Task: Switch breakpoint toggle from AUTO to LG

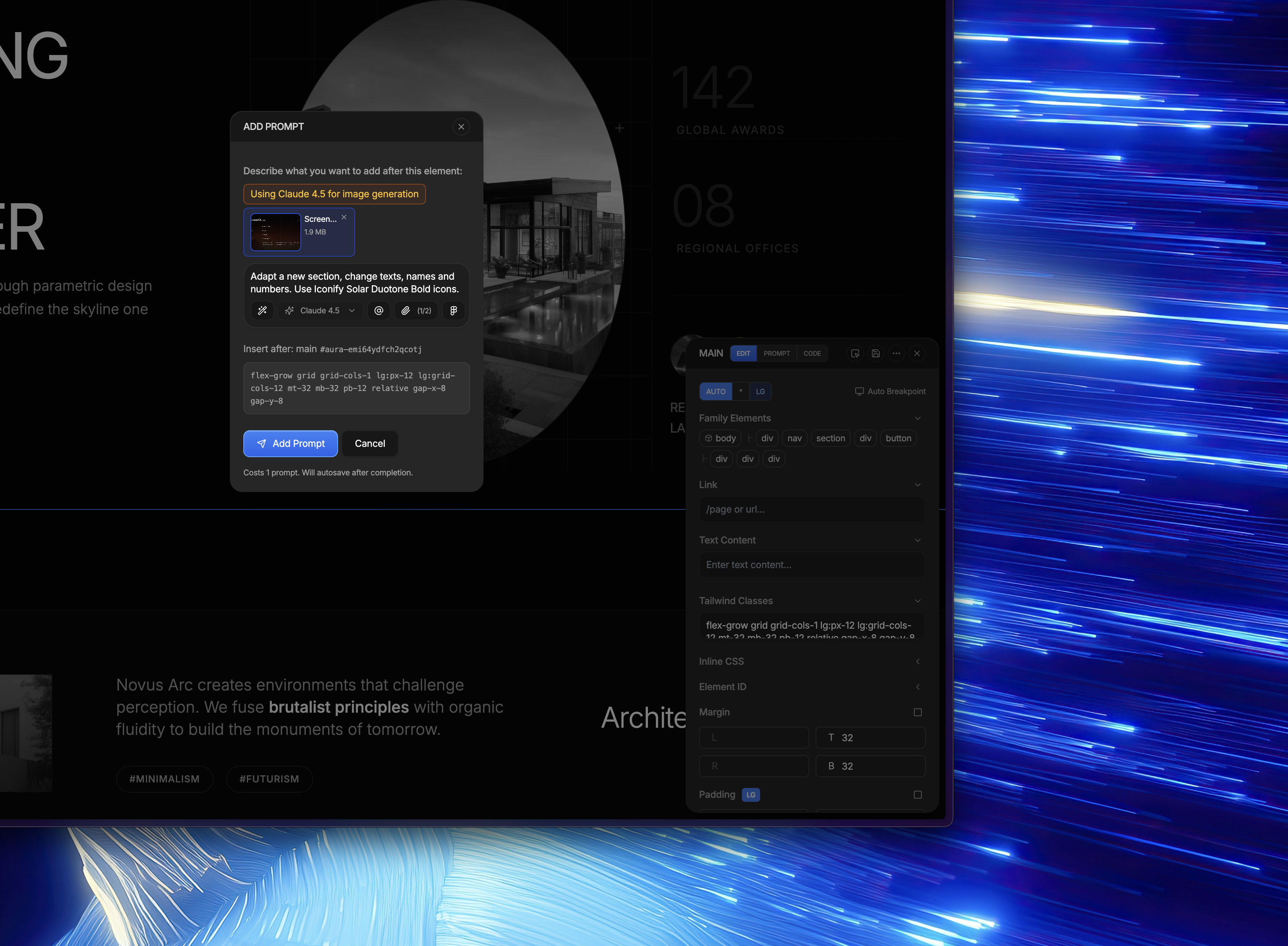Action: [x=761, y=391]
